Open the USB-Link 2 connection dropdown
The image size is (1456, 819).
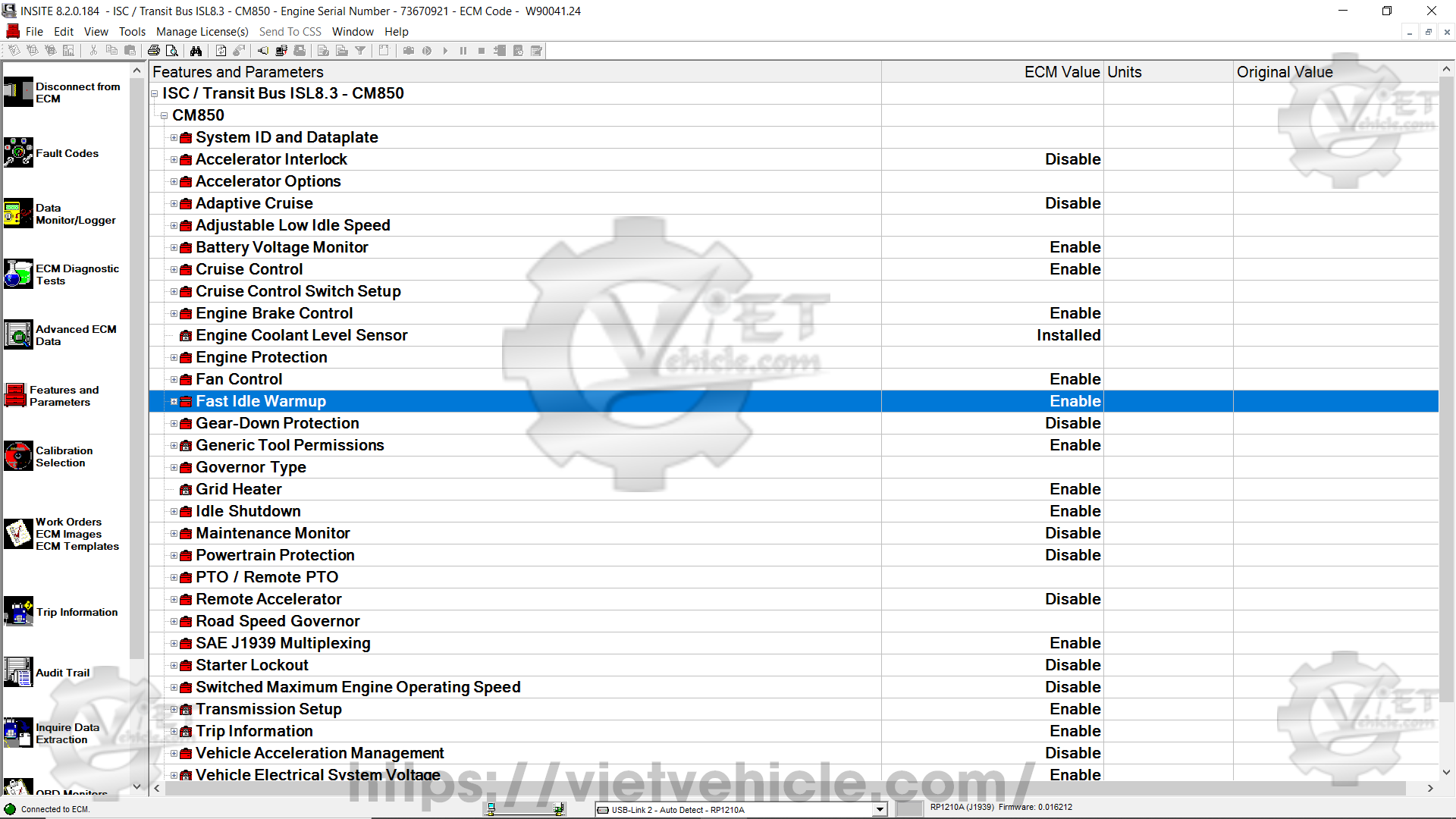tap(879, 810)
